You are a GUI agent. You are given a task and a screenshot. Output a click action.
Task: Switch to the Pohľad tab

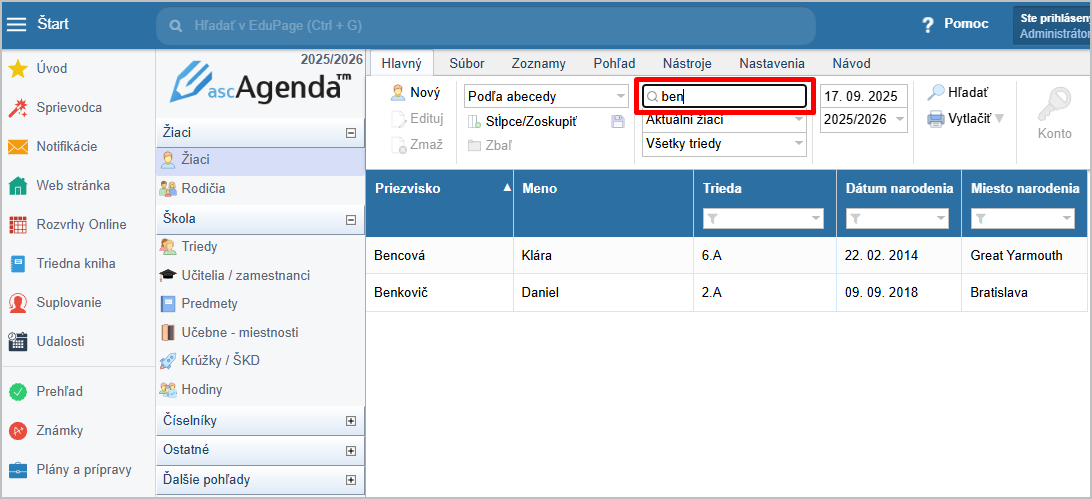[x=614, y=63]
